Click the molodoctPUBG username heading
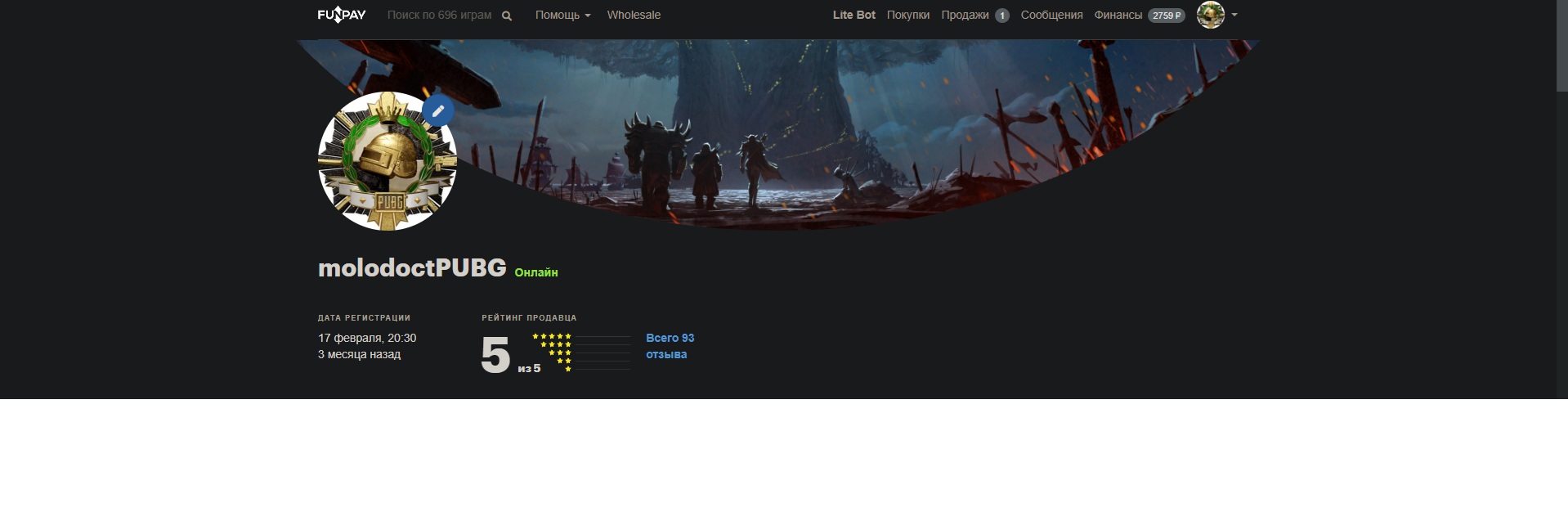Image resolution: width=1568 pixels, height=530 pixels. [x=412, y=267]
